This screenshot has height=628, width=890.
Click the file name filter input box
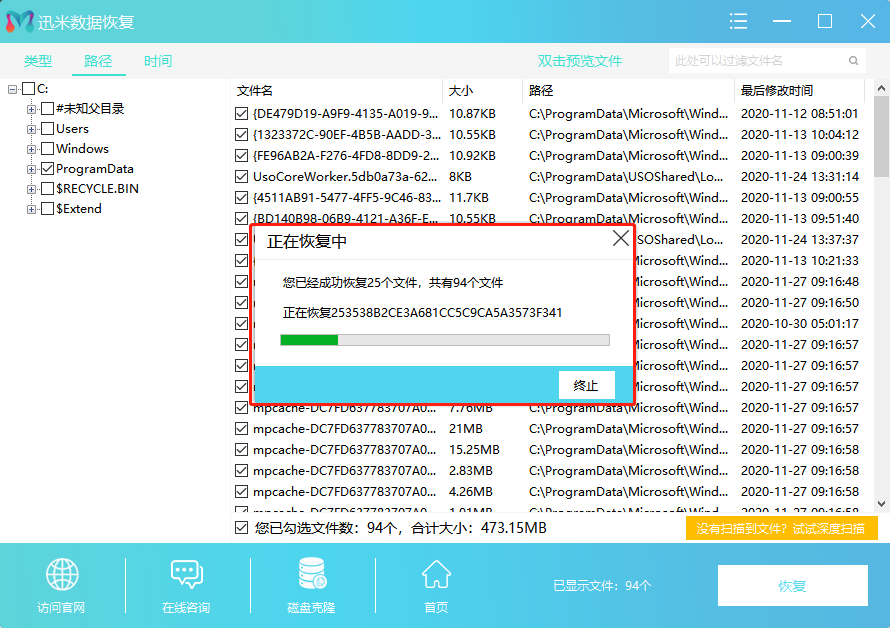click(x=765, y=61)
